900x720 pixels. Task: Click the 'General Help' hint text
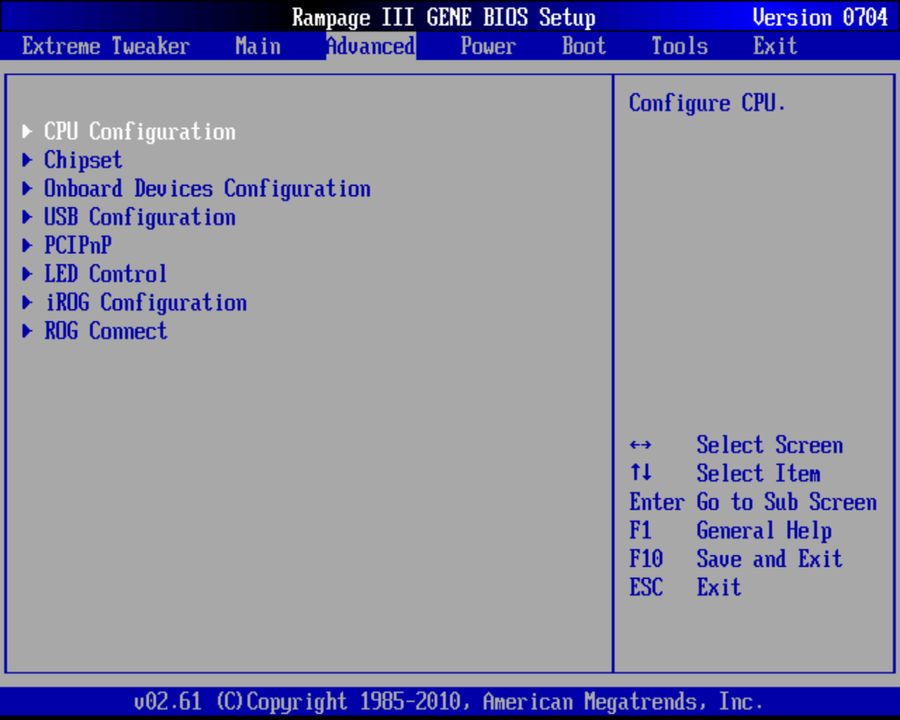click(x=764, y=531)
